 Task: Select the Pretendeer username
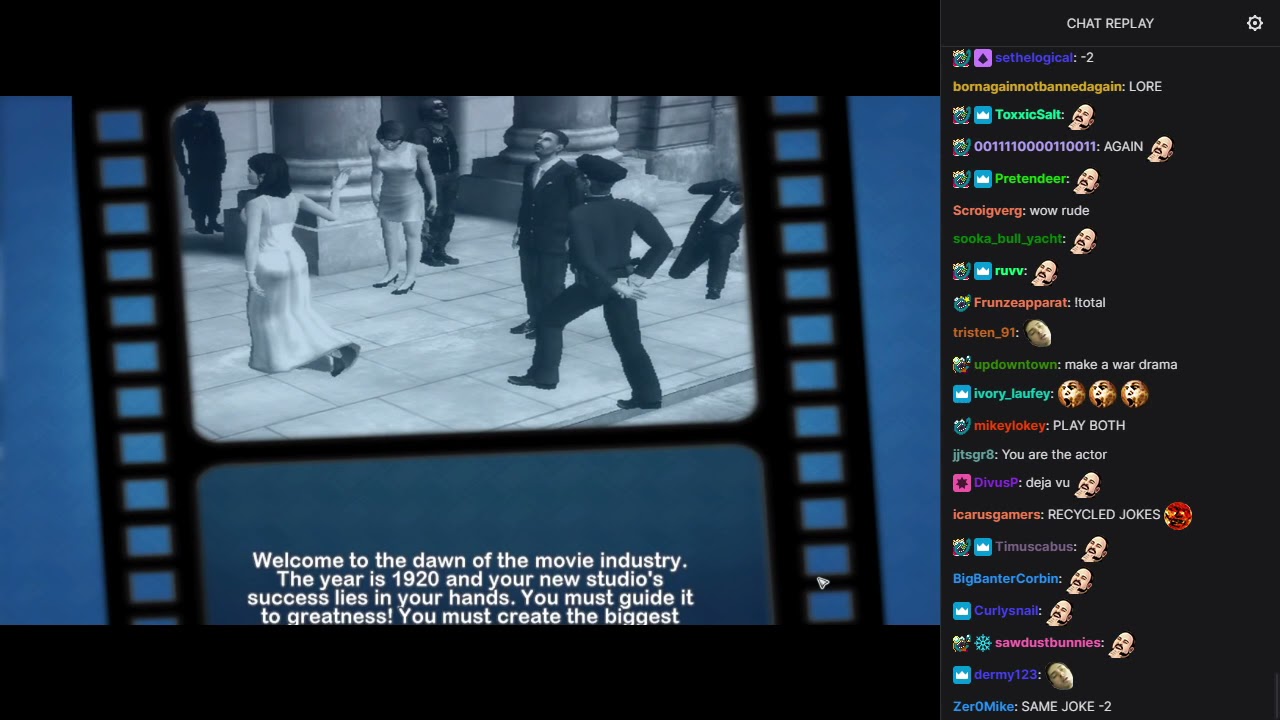[1031, 179]
